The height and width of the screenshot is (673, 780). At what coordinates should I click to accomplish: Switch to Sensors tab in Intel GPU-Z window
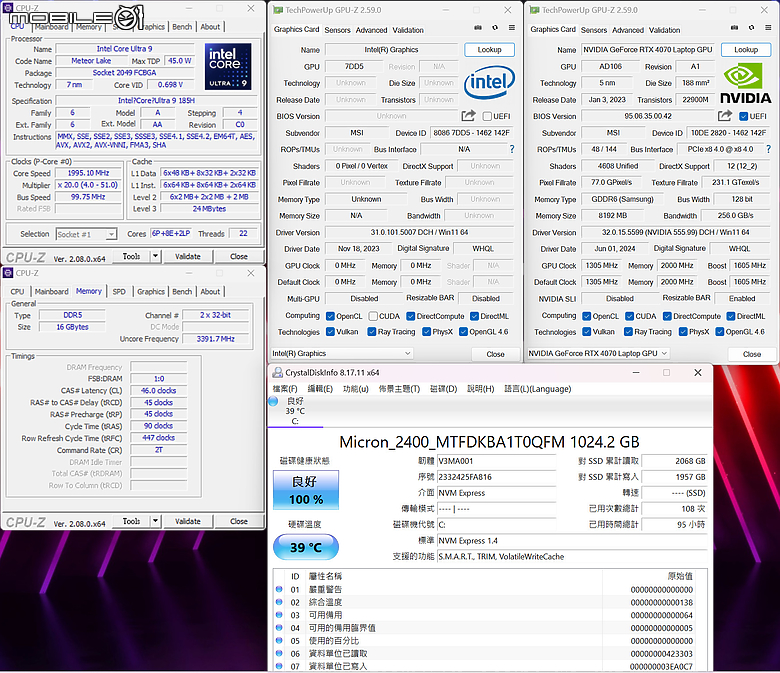coord(337,30)
